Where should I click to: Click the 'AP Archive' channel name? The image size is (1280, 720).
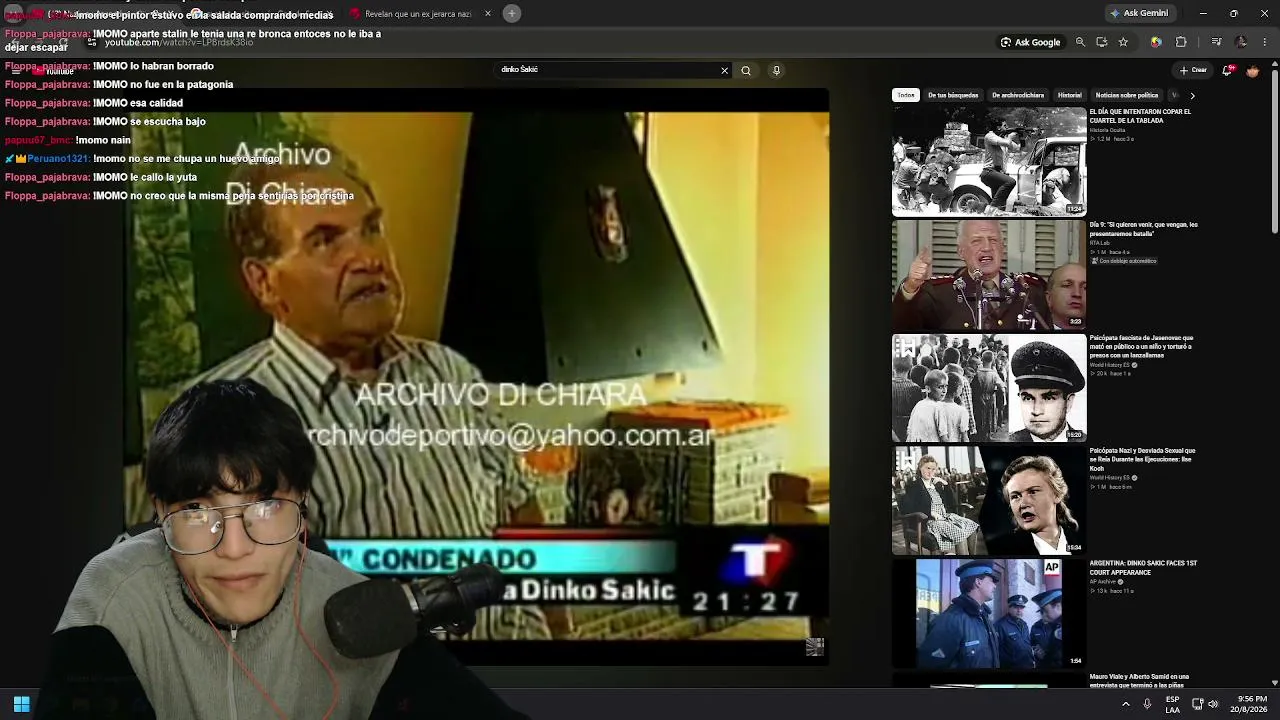[x=1103, y=582]
